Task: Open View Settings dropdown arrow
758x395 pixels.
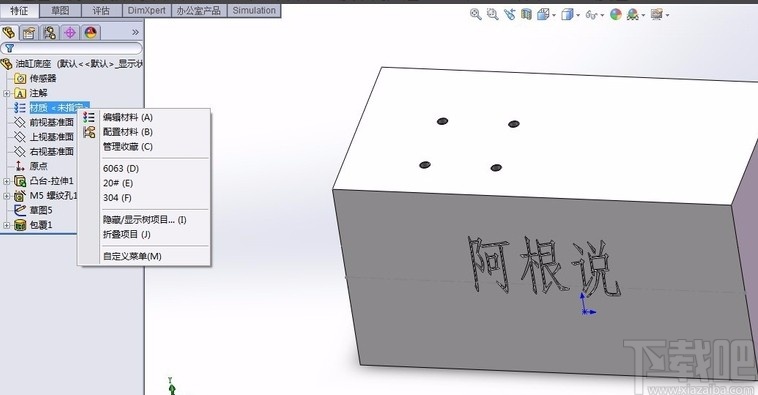Action: (x=667, y=15)
